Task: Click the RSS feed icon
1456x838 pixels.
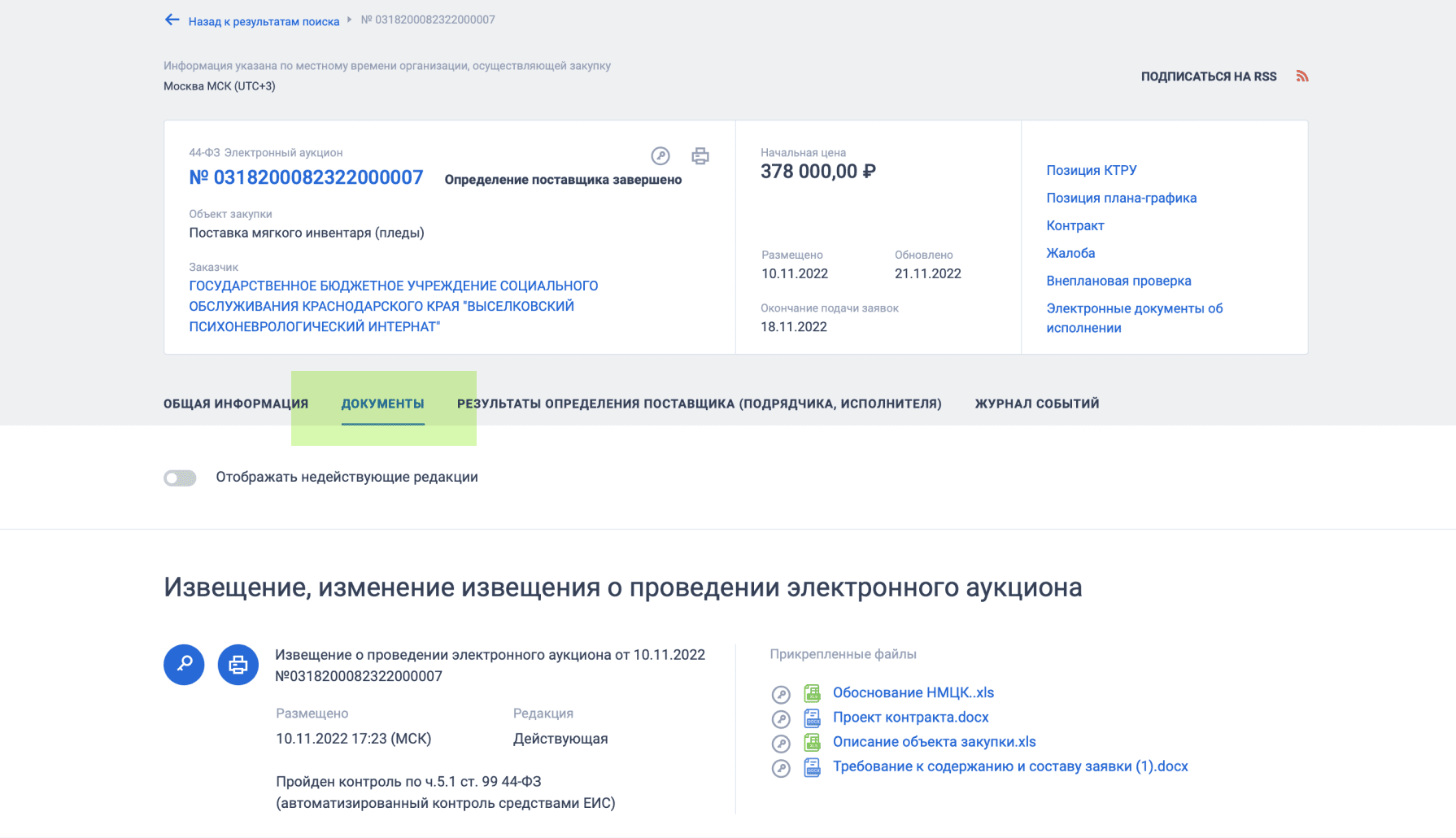Action: click(x=1302, y=76)
